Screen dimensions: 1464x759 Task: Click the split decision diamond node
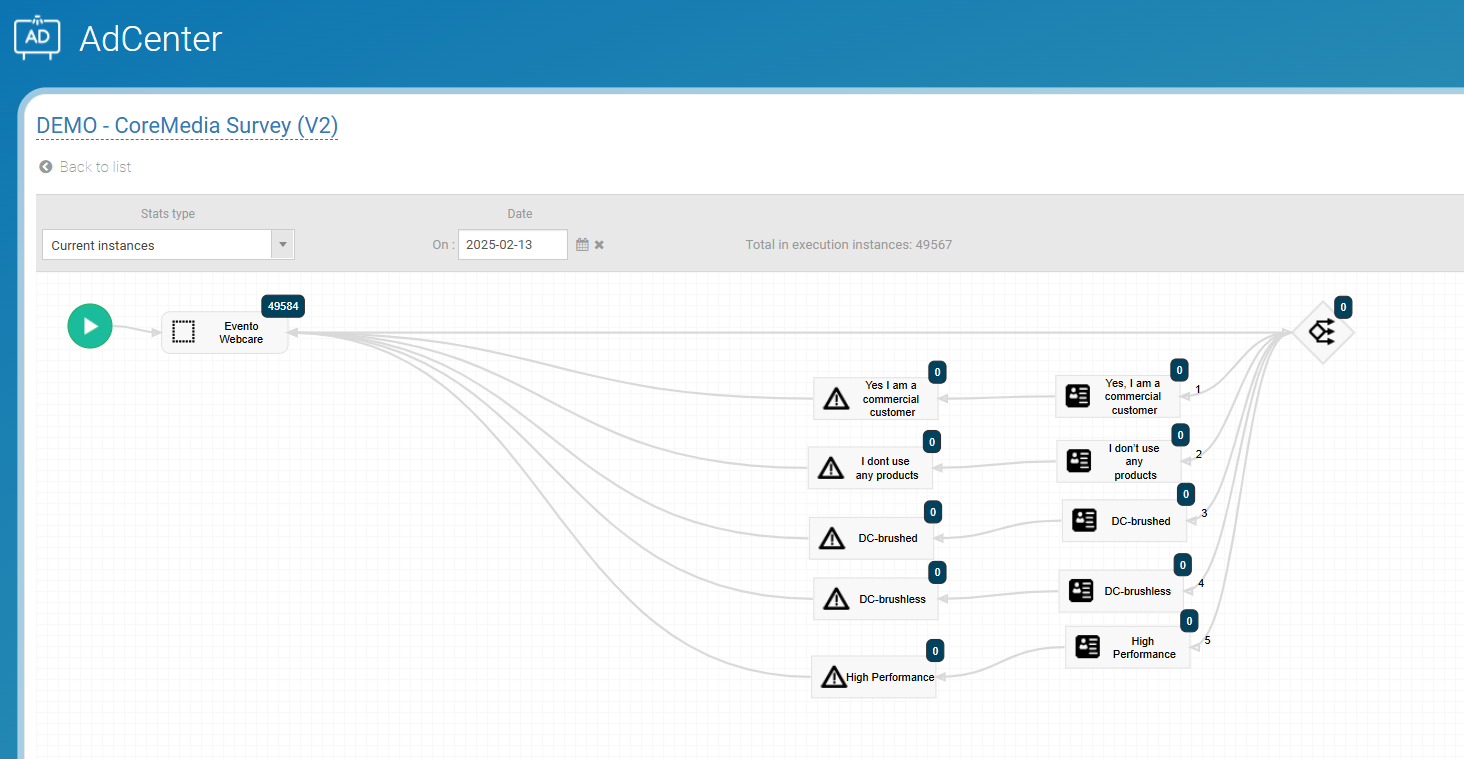(1322, 332)
